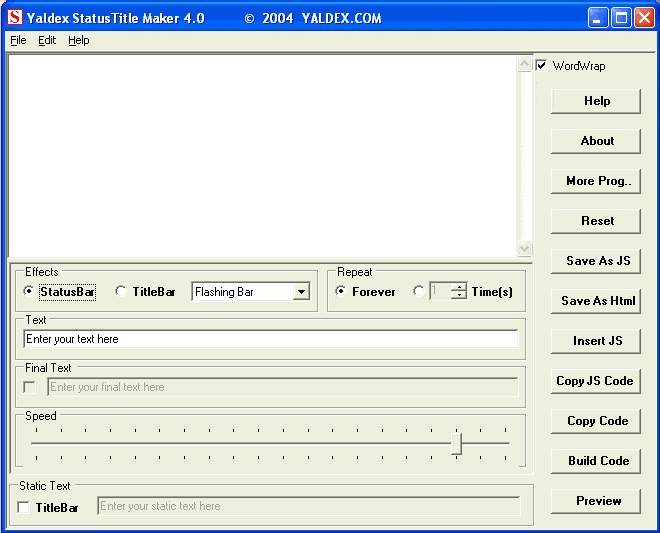Click the code area scroll up arrow
Screen dimensions: 660x533
point(524,64)
